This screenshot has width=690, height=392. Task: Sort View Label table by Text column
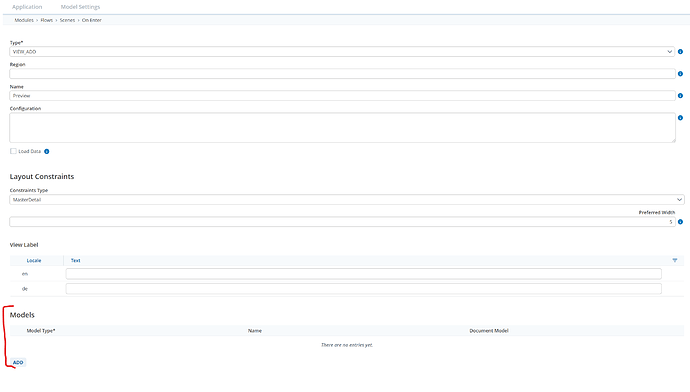pos(76,260)
